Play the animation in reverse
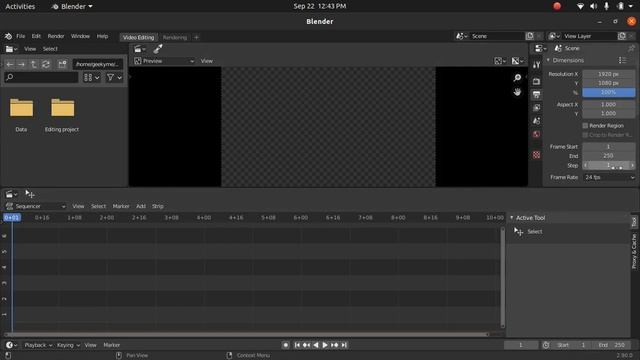 click(x=316, y=345)
